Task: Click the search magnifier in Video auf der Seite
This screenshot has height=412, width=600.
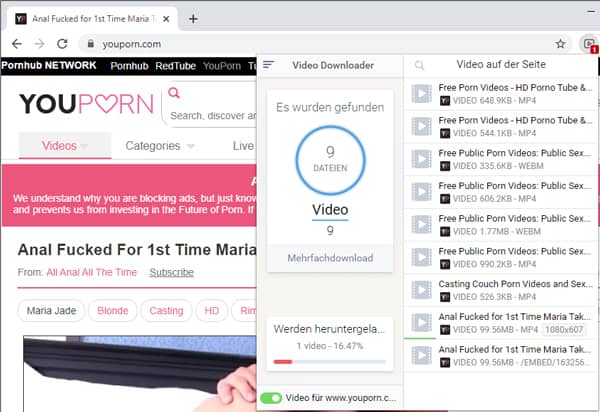Action: click(x=419, y=65)
